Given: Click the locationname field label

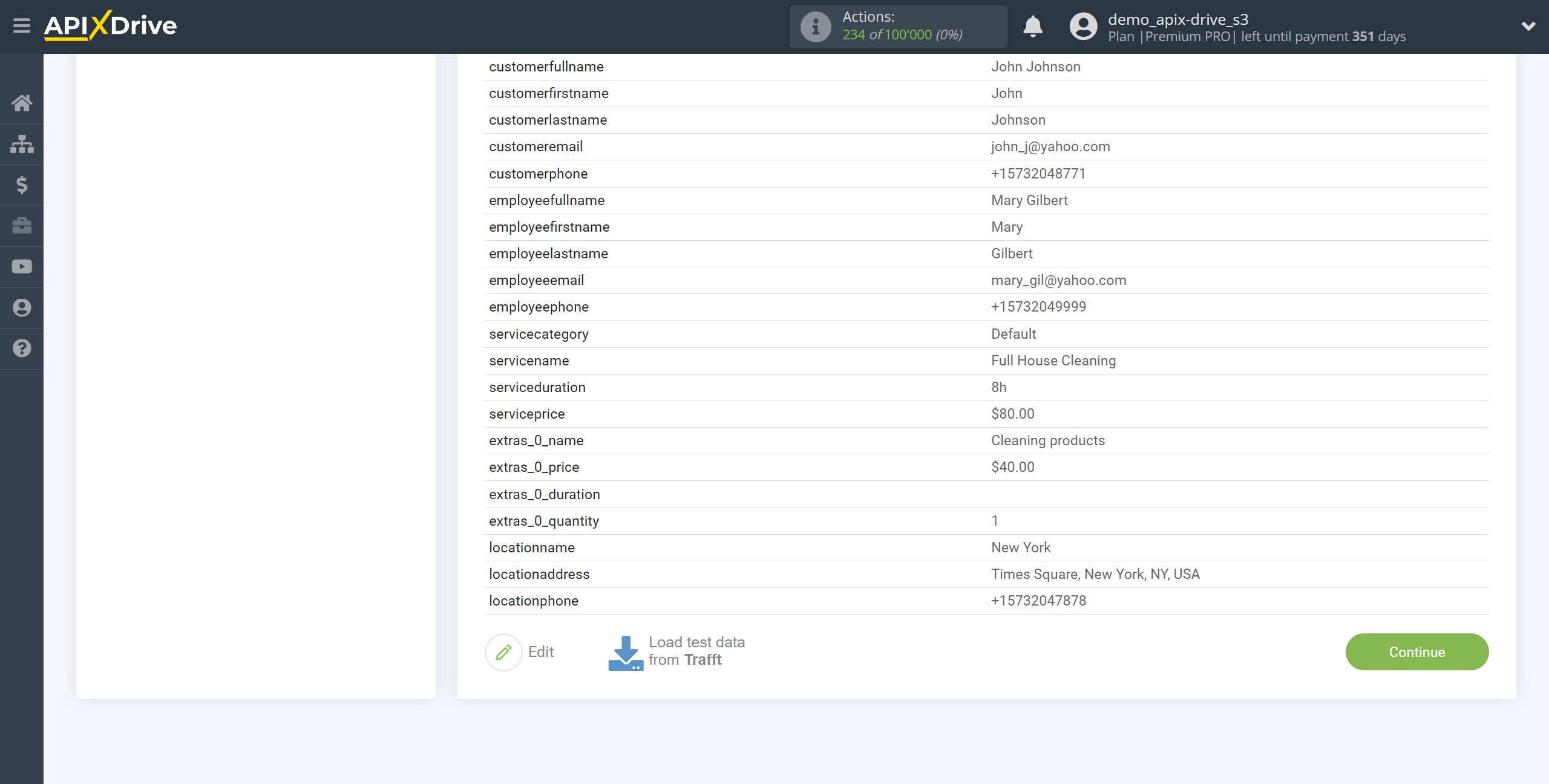Looking at the screenshot, I should (x=532, y=548).
